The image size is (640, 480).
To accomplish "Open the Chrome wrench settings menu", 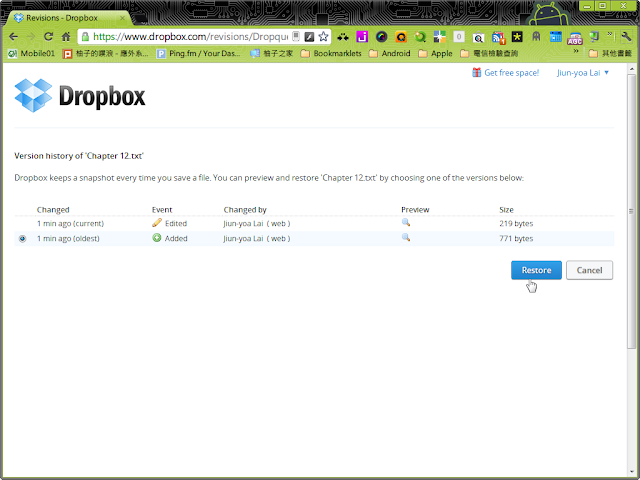I will click(627, 36).
